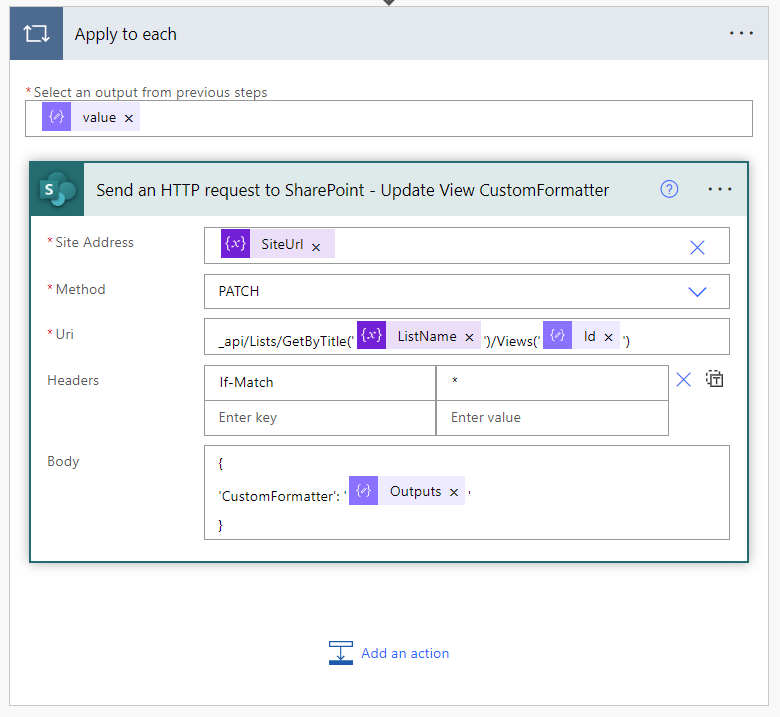Clear the Site Address field value
The height and width of the screenshot is (717, 780).
pyautogui.click(x=697, y=247)
